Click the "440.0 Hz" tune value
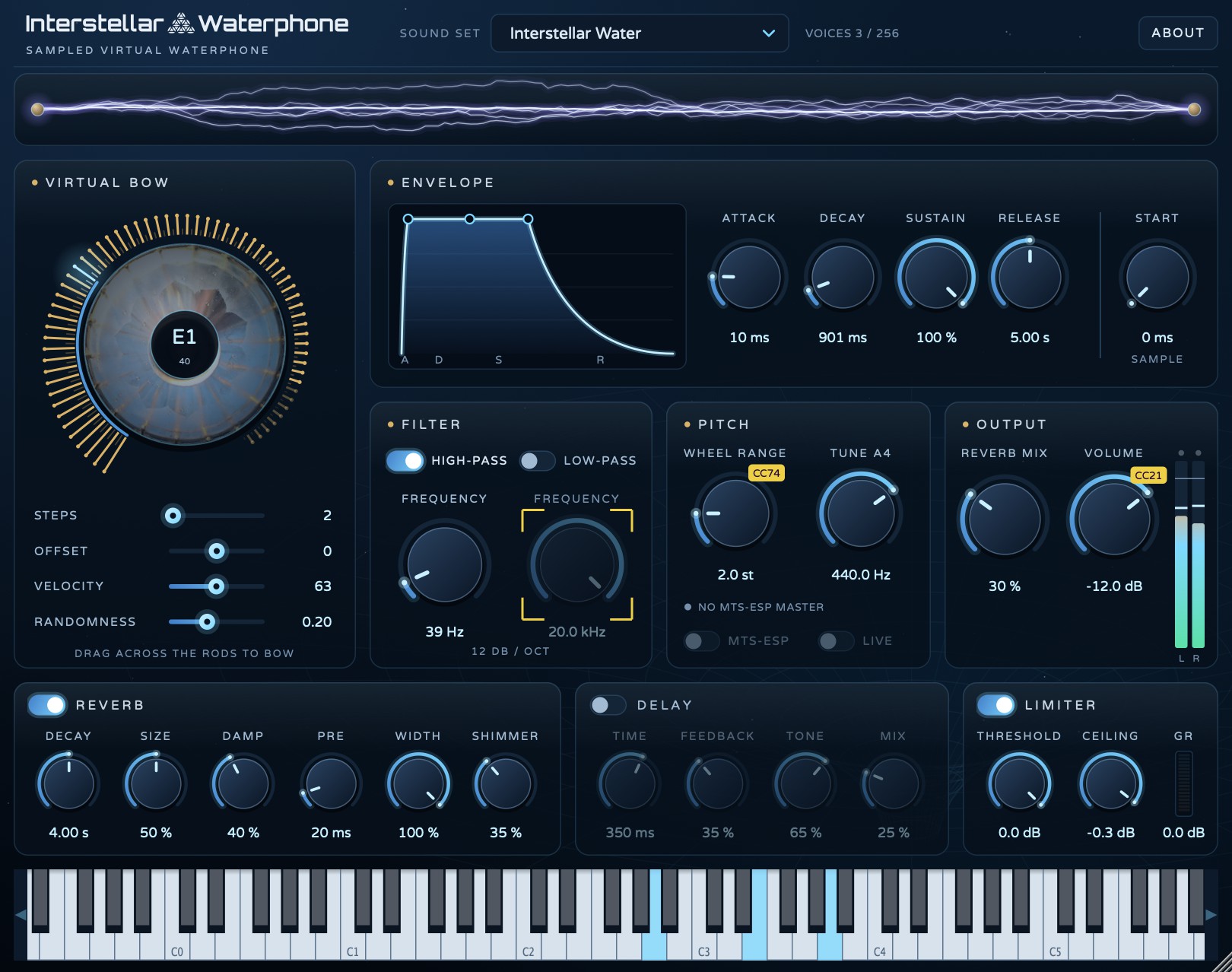 pyautogui.click(x=861, y=575)
